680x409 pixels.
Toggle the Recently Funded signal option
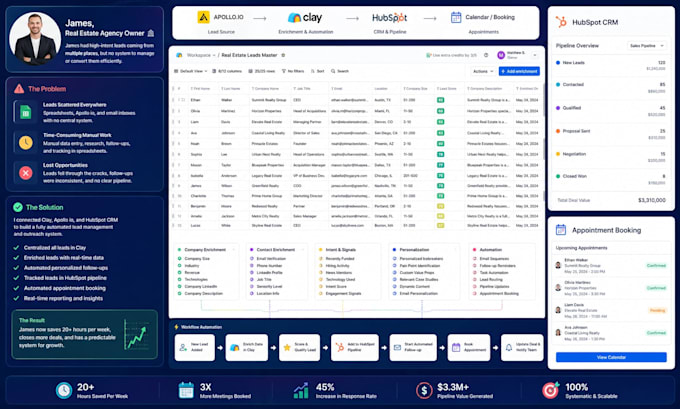coord(320,258)
